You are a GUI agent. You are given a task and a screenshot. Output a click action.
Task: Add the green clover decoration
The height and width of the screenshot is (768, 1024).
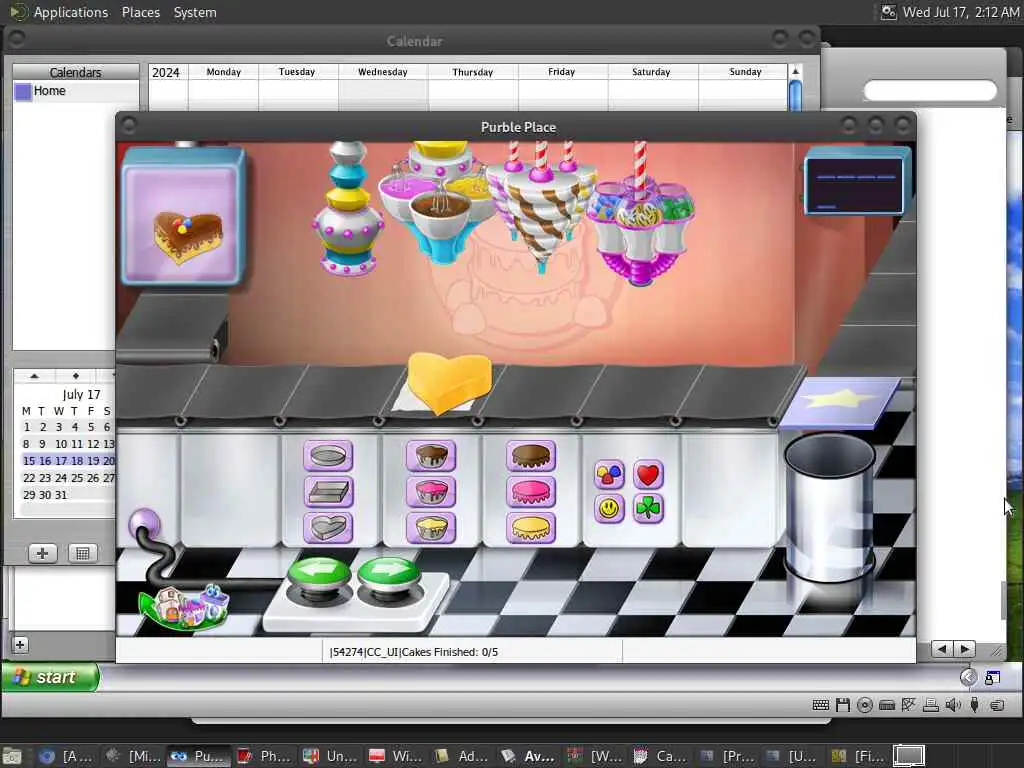point(648,508)
